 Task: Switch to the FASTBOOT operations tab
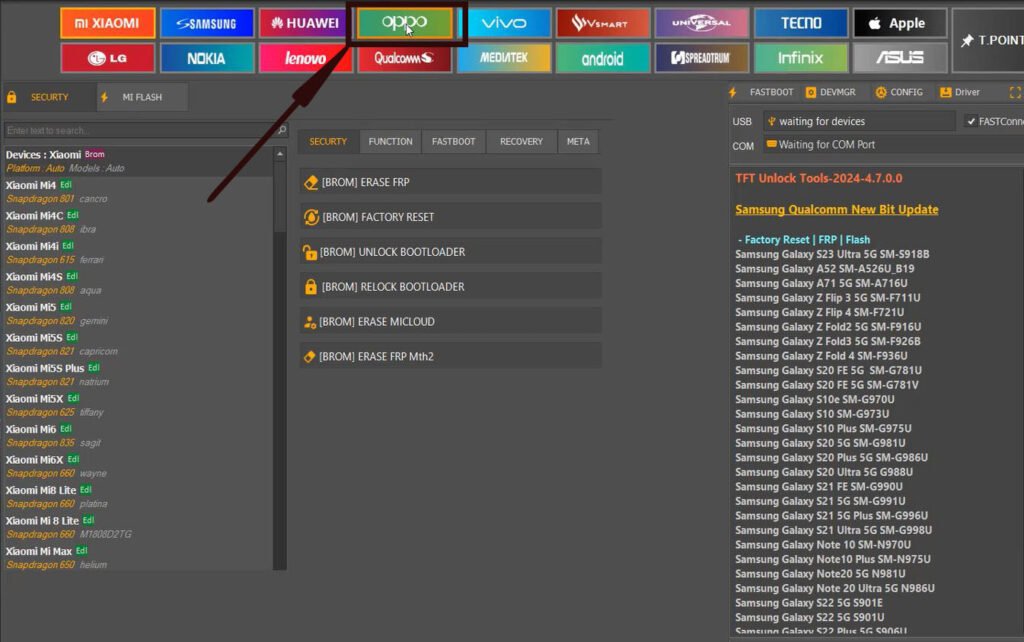453,141
